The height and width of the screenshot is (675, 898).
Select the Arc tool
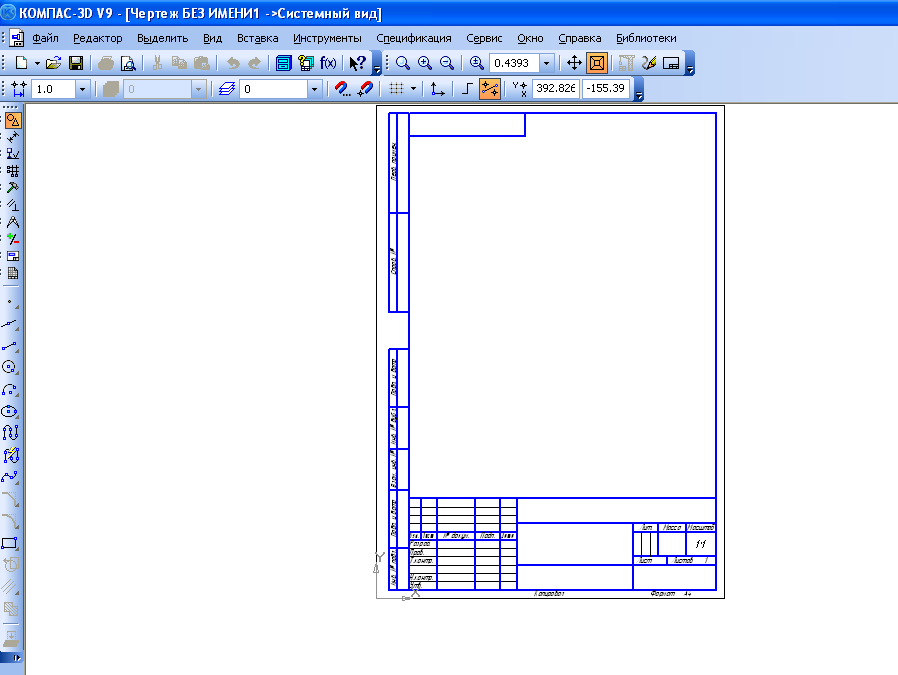click(x=10, y=390)
